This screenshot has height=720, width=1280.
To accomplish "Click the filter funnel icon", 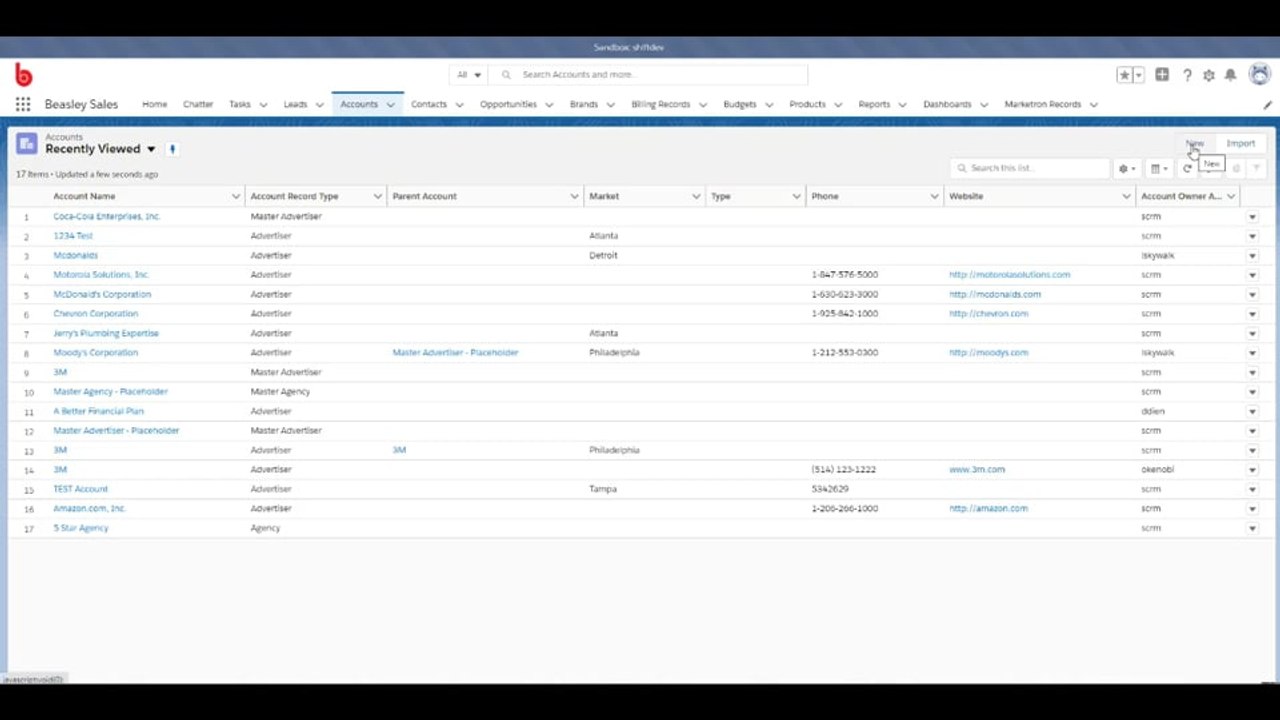I will pyautogui.click(x=1257, y=169).
